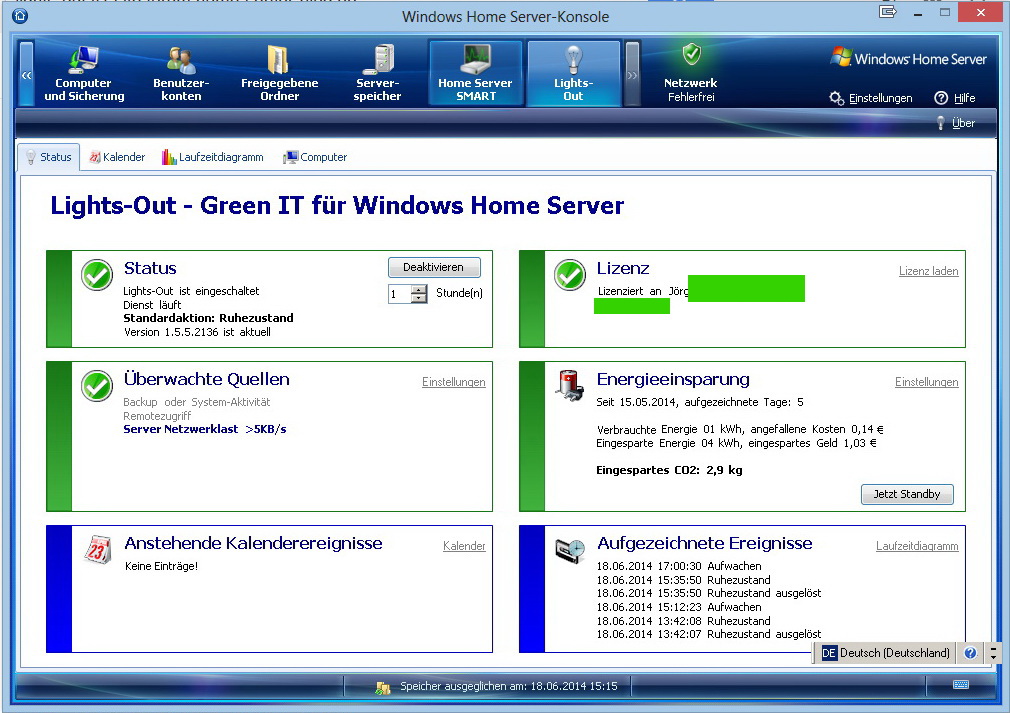The width and height of the screenshot is (1010, 713).
Task: Click the Überwachte Quellen checkmark icon
Action: [x=97, y=386]
